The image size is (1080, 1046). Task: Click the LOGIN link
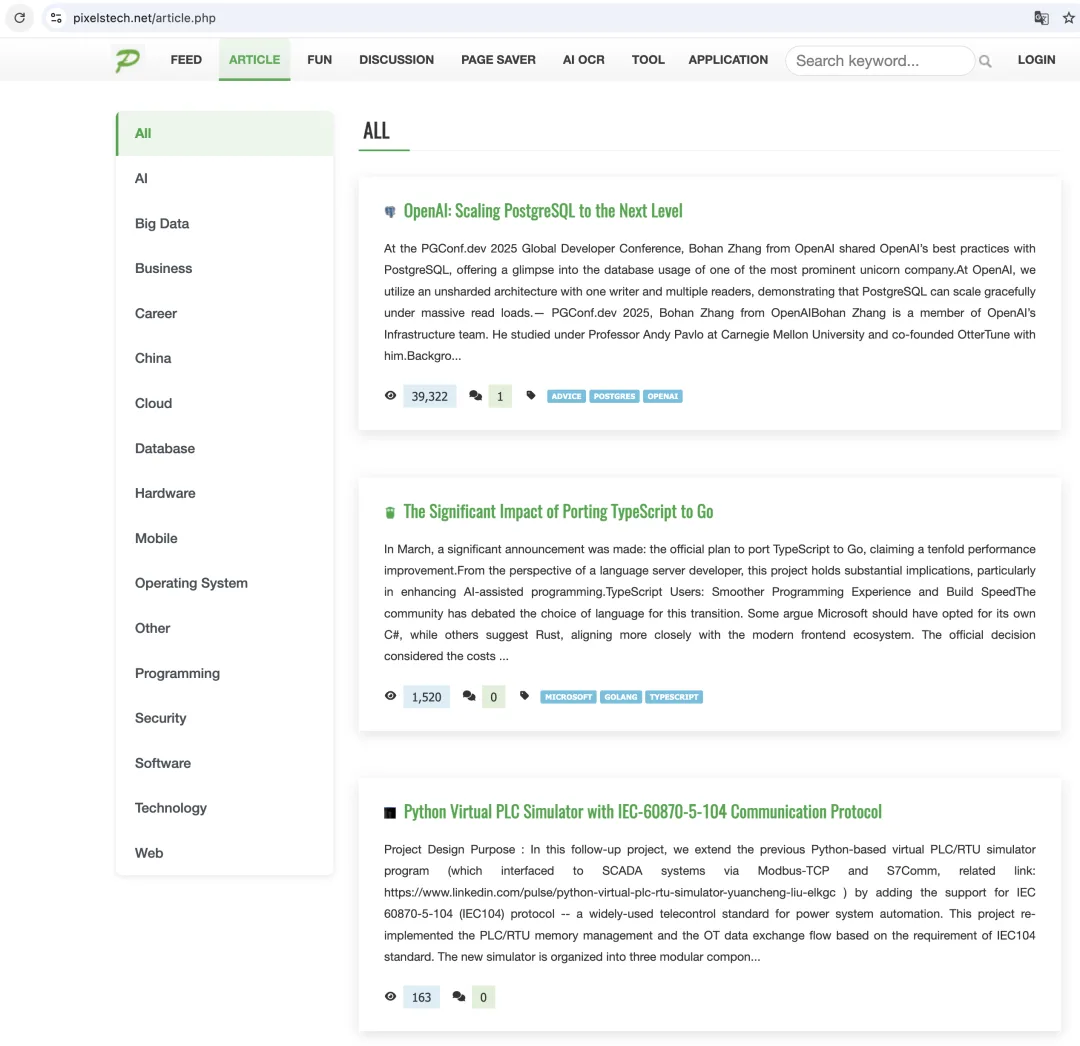(x=1036, y=60)
